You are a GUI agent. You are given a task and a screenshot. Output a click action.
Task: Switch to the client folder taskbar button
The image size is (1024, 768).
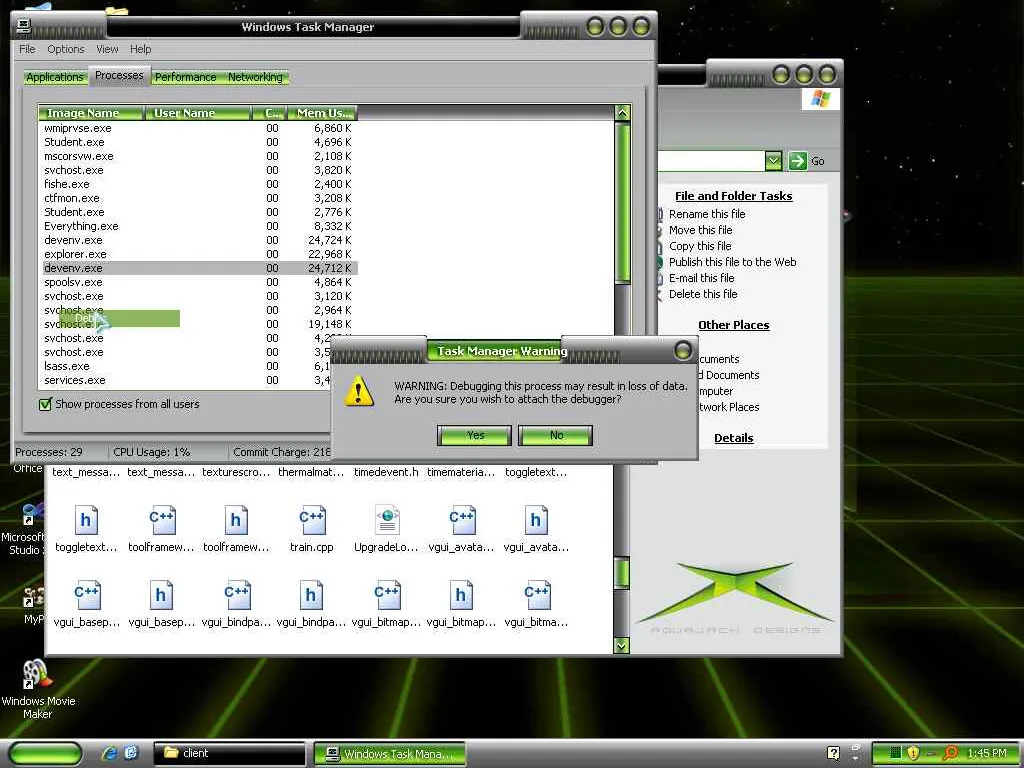click(229, 753)
